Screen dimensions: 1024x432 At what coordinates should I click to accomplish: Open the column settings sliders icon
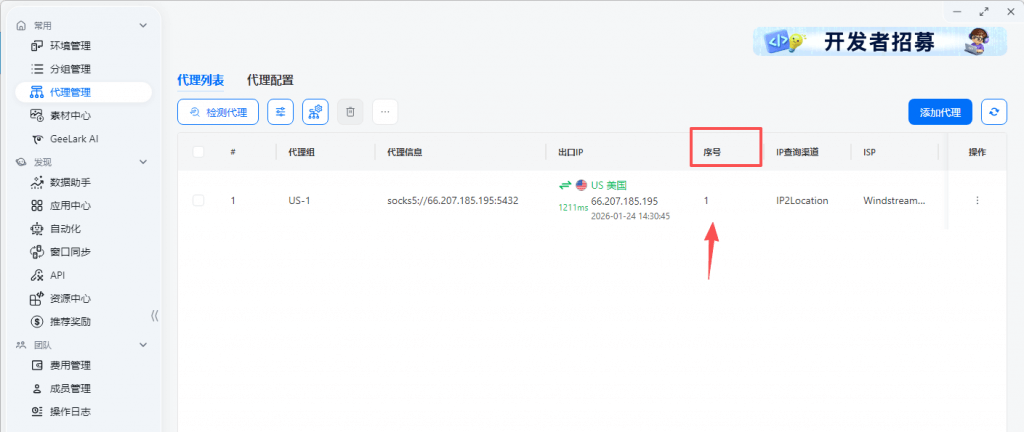pyautogui.click(x=280, y=112)
